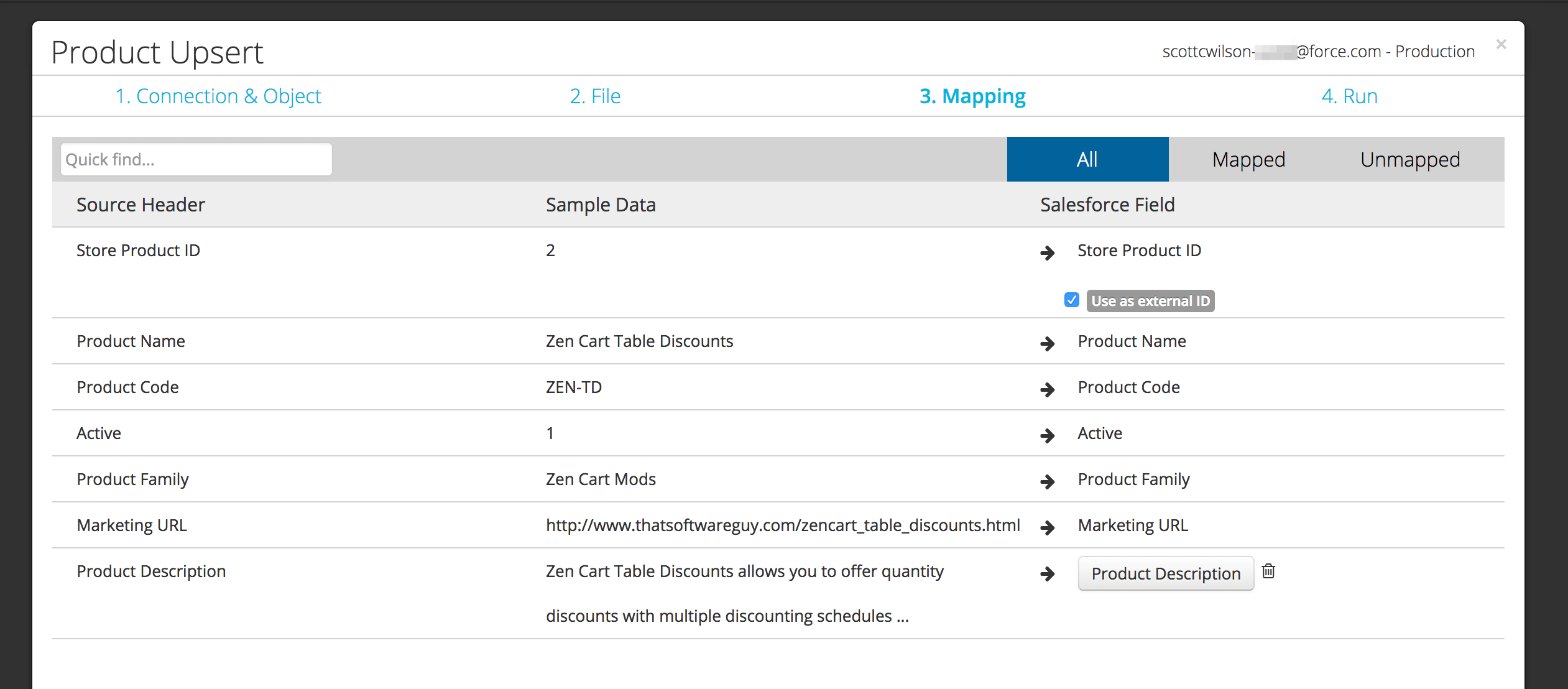The height and width of the screenshot is (689, 1568).
Task: Close the Product Upsert dialog
Action: [1501, 44]
